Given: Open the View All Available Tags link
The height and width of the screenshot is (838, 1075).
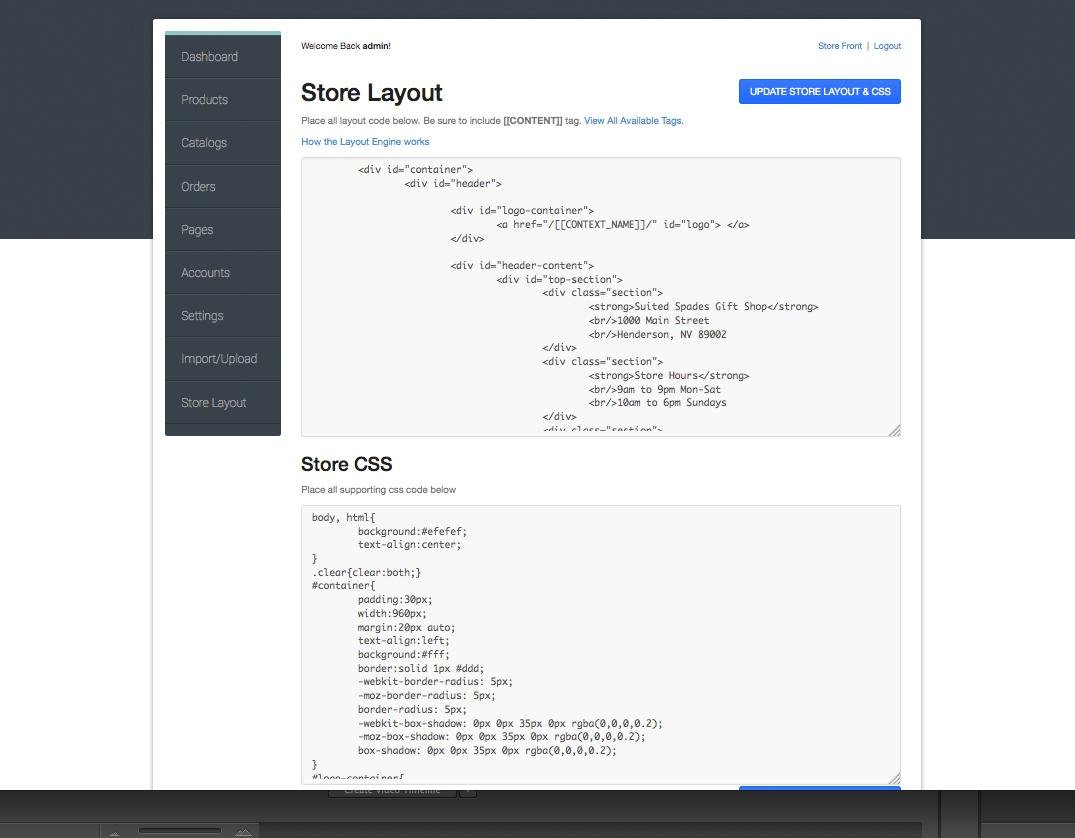Looking at the screenshot, I should coord(633,121).
